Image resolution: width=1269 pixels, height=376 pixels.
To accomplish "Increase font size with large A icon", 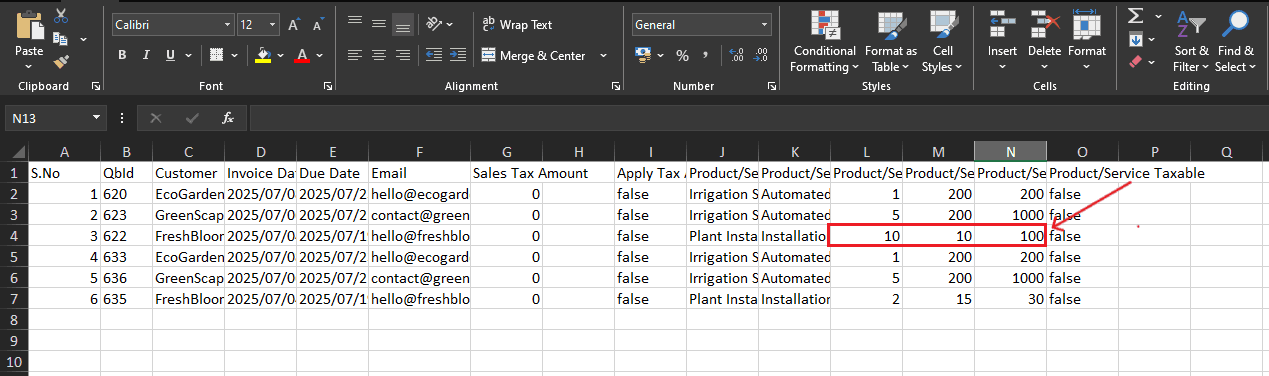I will point(294,24).
